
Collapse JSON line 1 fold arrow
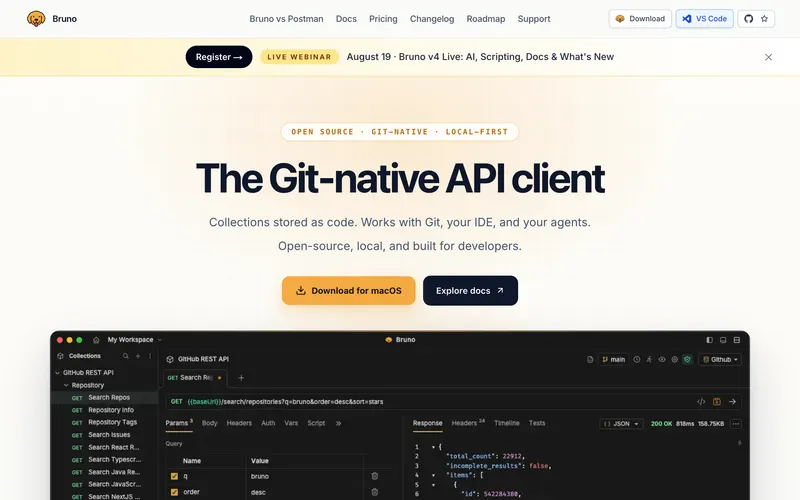433,447
